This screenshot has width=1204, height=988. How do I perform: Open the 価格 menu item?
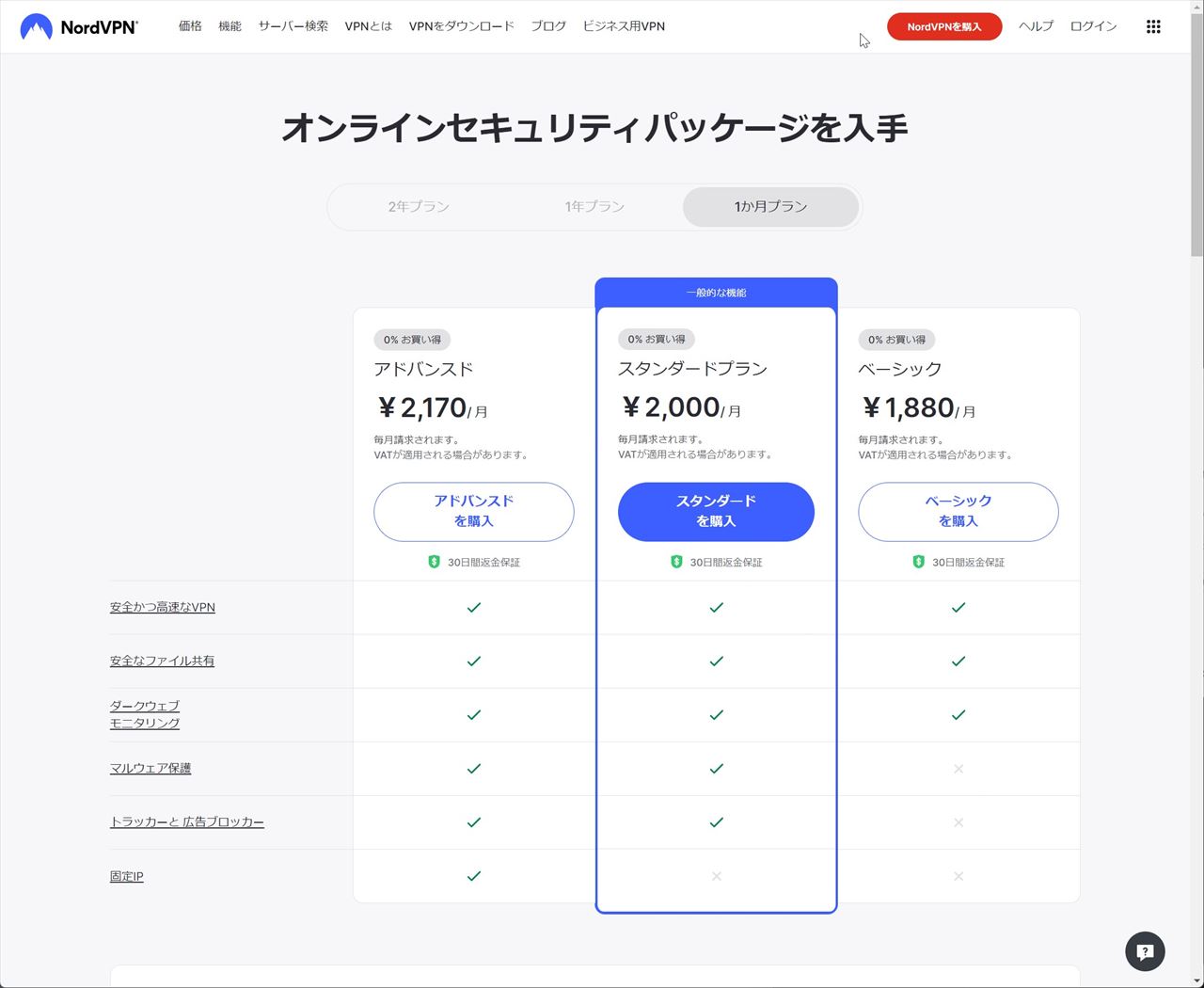[x=190, y=26]
